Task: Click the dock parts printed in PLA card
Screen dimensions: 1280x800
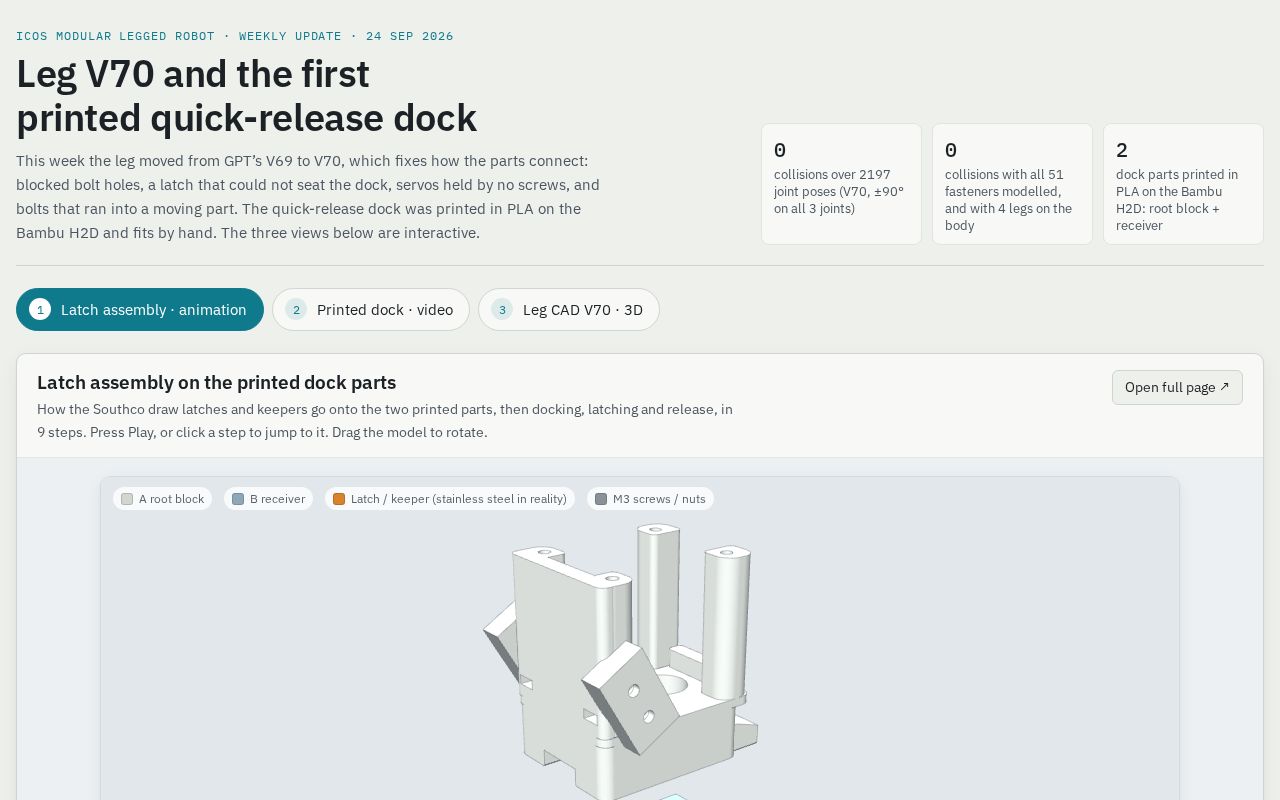Action: tap(1183, 184)
